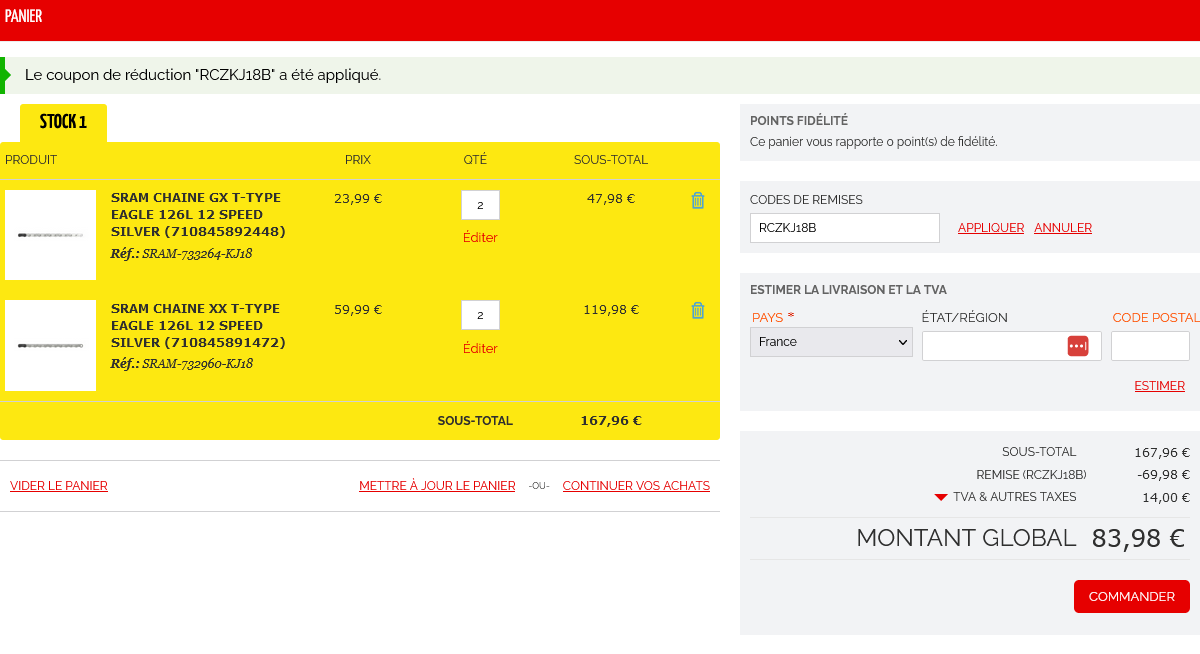
Task: Focus the quantity field for the XX chain
Action: click(480, 315)
